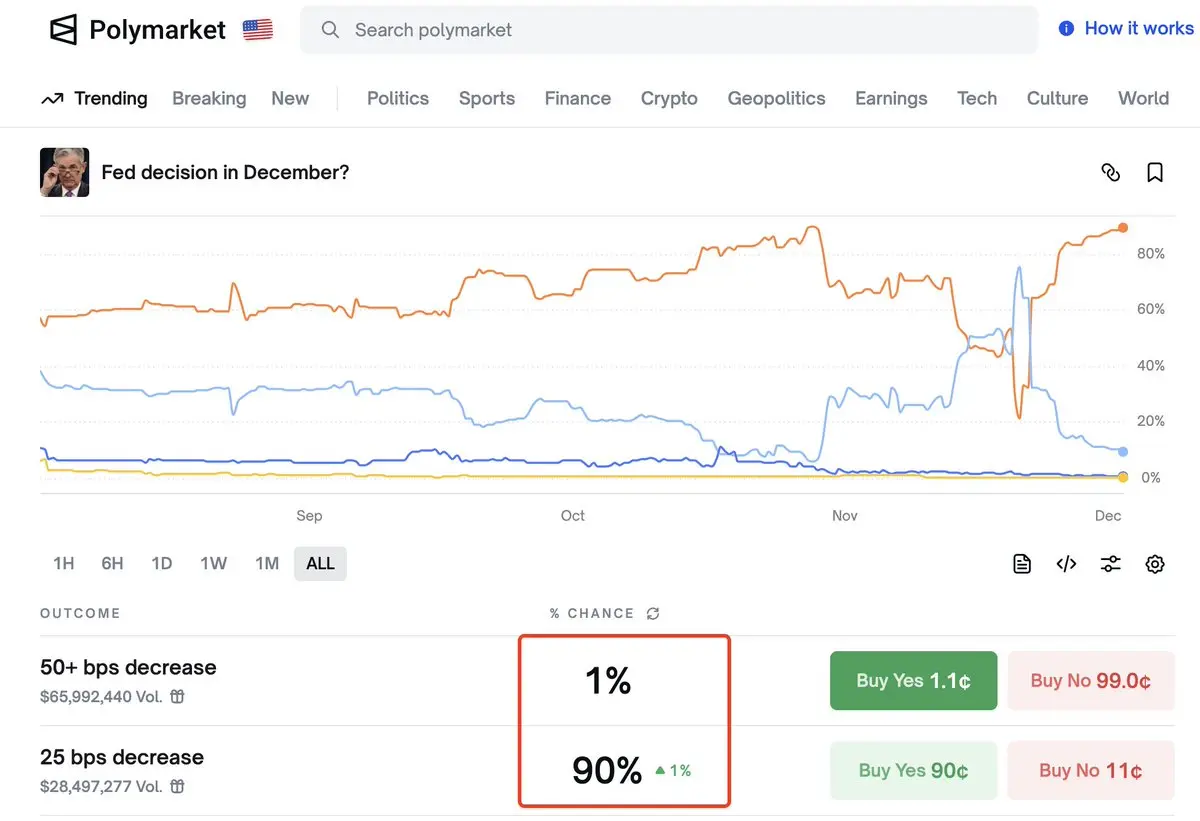Image resolution: width=1200 pixels, height=821 pixels.
Task: Switch to the Crypto tab
Action: click(669, 98)
